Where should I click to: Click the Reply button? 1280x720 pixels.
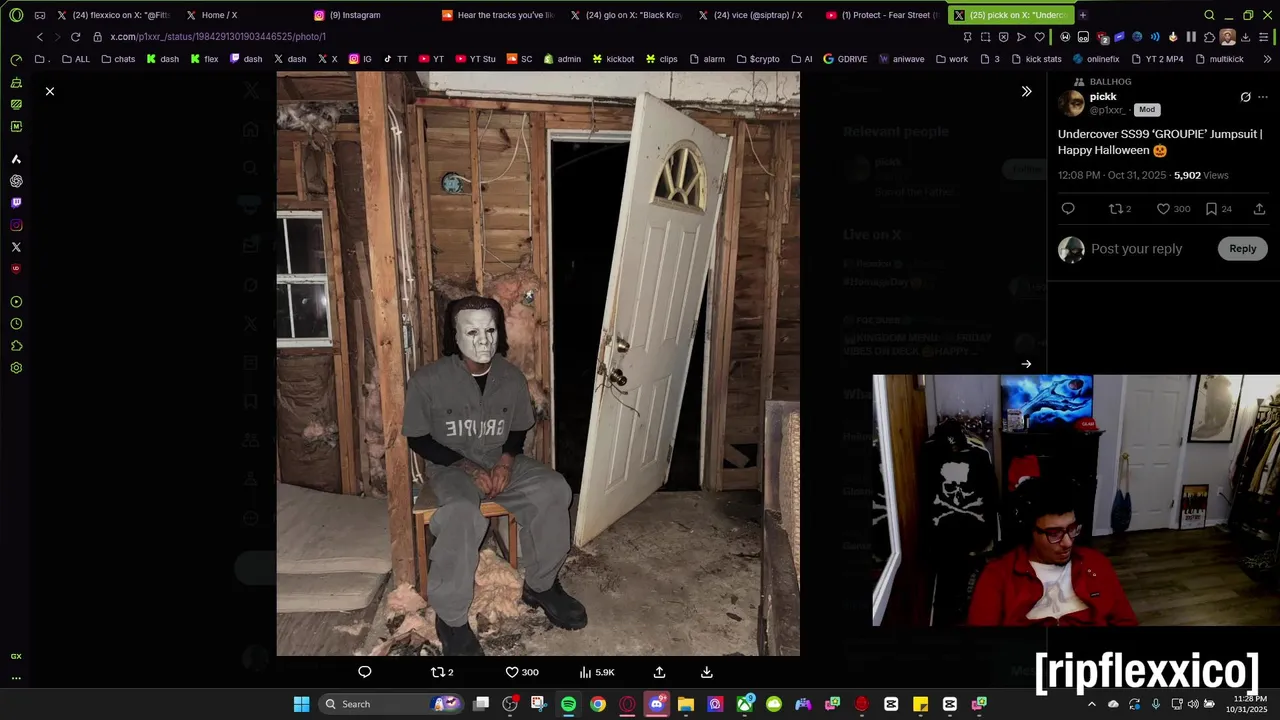(x=1243, y=249)
